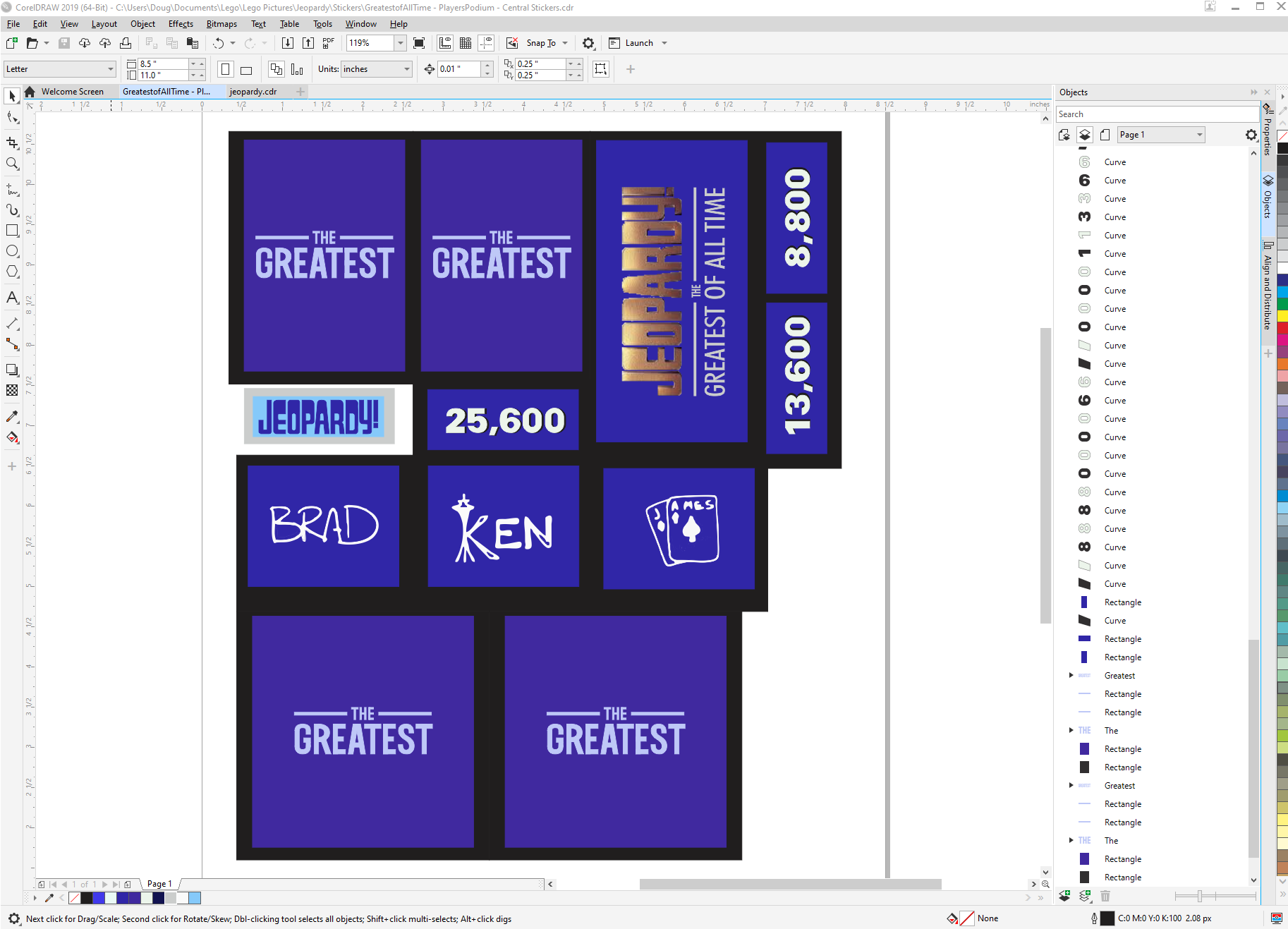Open the Bitmaps menu

221,24
